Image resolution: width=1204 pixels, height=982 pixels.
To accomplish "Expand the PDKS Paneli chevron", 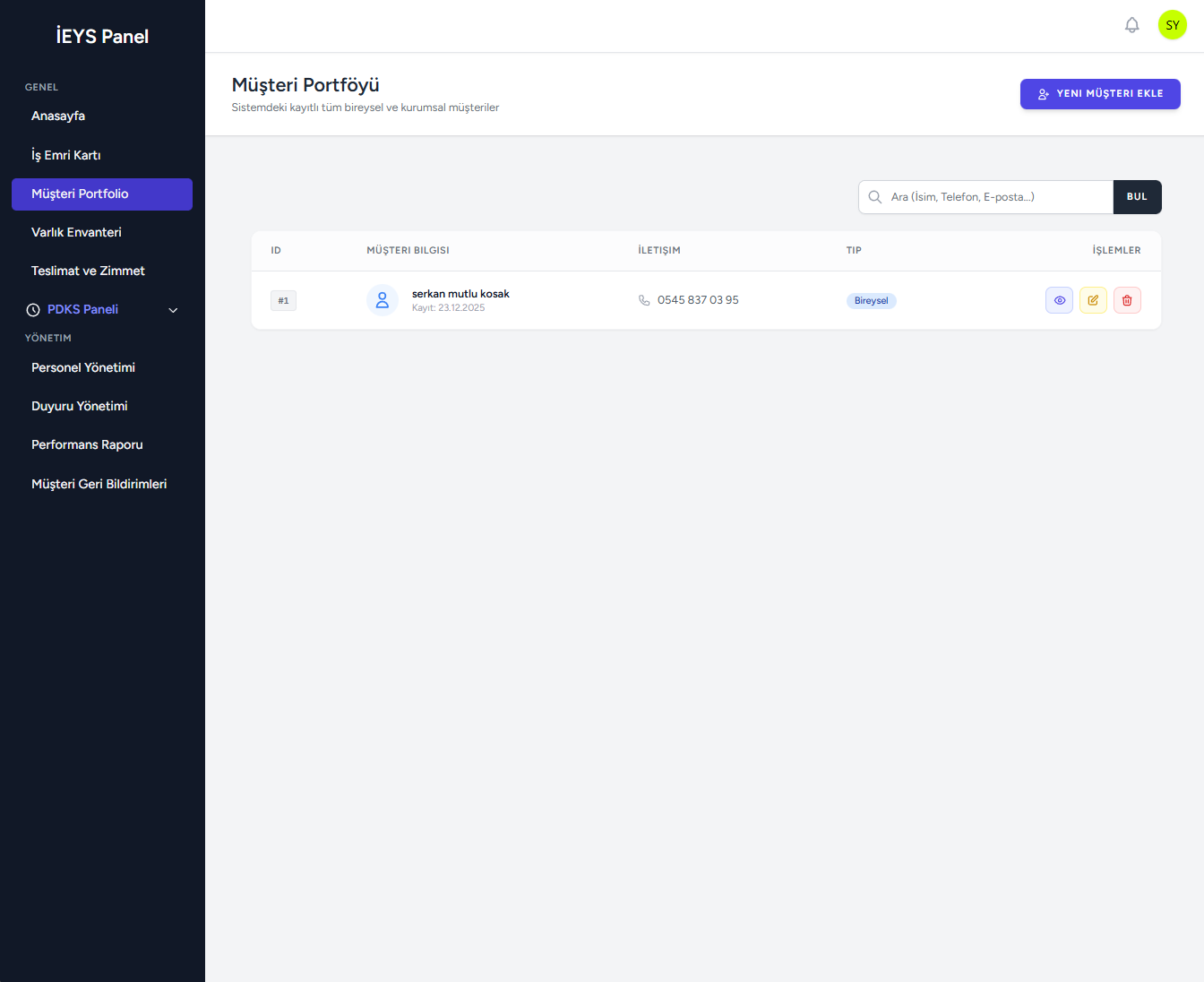I will 173,310.
